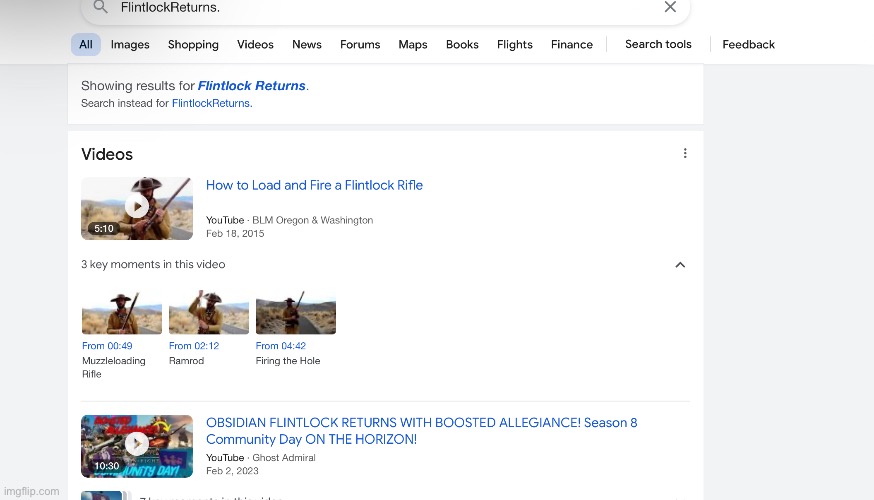Clear the search box with the X icon

point(670,7)
